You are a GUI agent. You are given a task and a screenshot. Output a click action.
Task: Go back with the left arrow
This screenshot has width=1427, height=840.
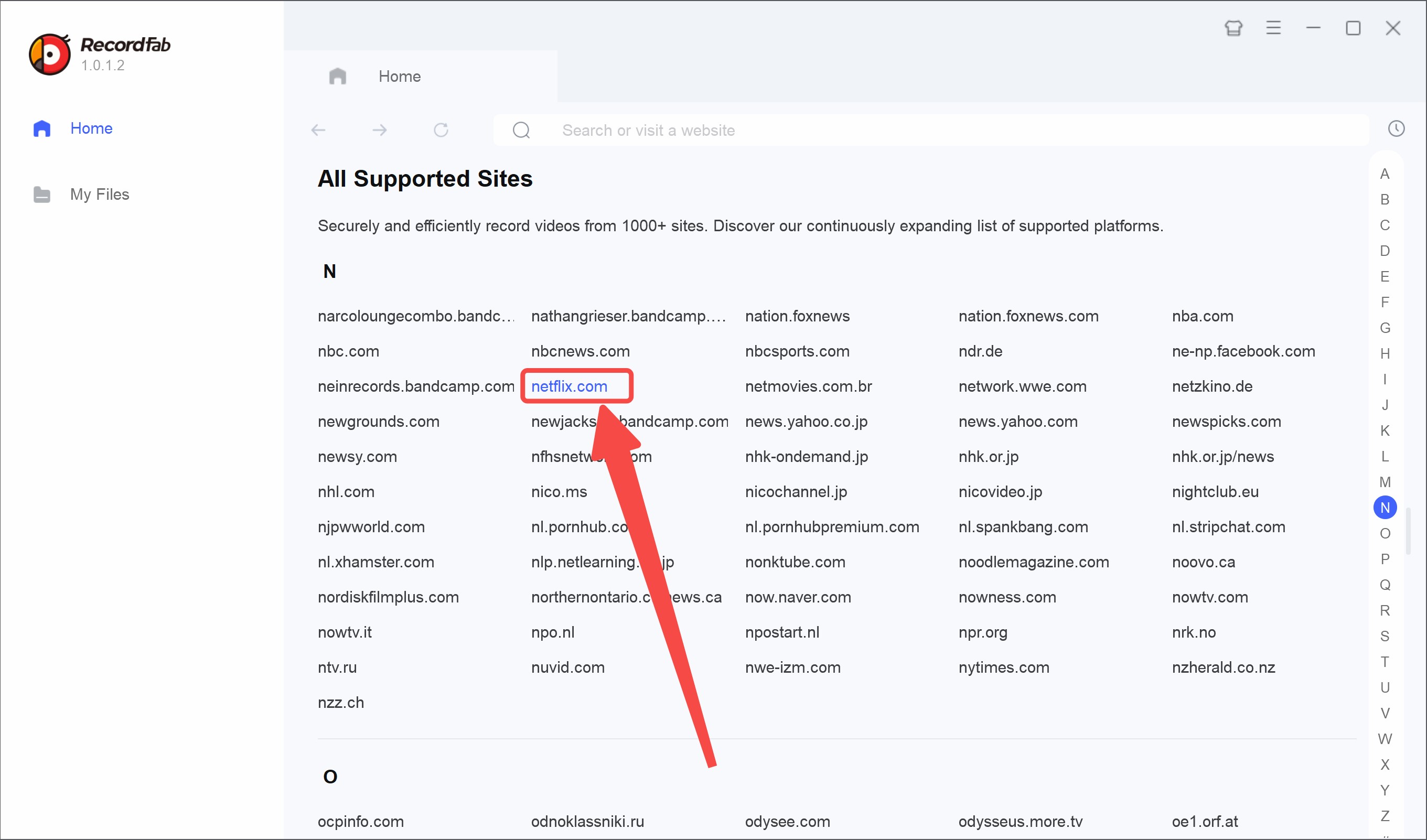(318, 130)
